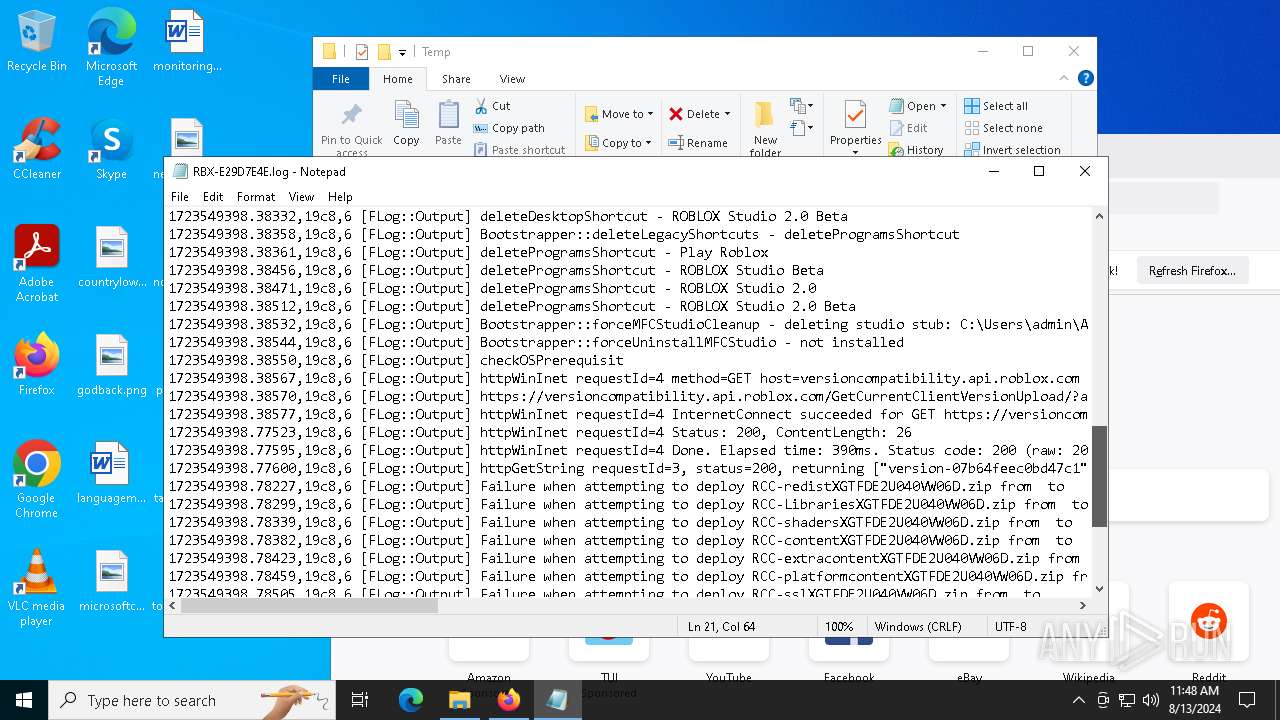Open the Notepad Edit menu

point(213,197)
